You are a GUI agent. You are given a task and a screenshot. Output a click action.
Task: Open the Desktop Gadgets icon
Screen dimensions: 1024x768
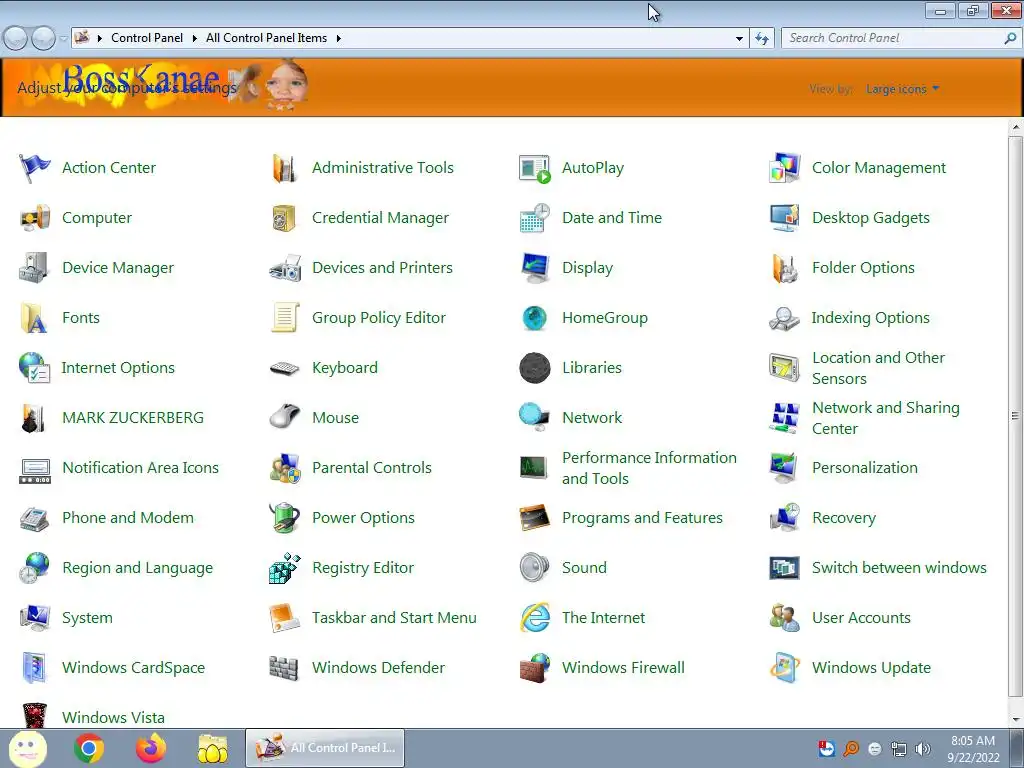click(x=784, y=218)
